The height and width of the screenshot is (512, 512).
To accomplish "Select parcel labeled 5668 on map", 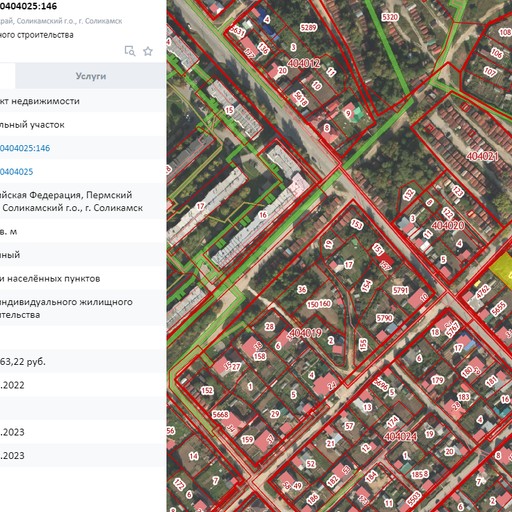I will point(220,414).
